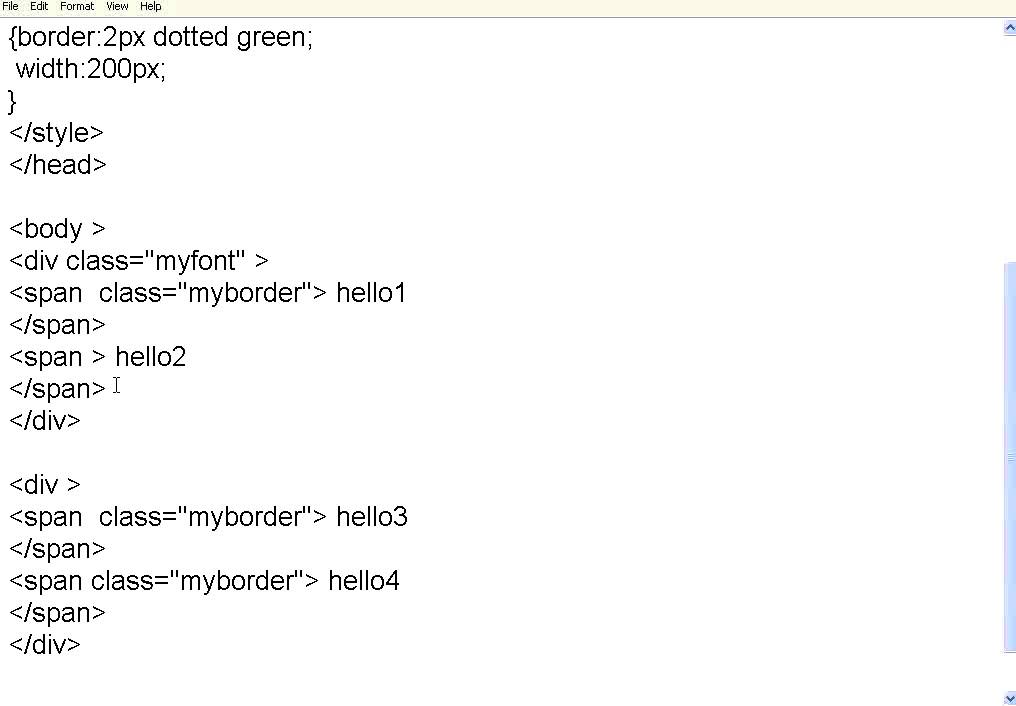Screen dimensions: 1016x706
Task: Open the Format menu
Action: (77, 6)
